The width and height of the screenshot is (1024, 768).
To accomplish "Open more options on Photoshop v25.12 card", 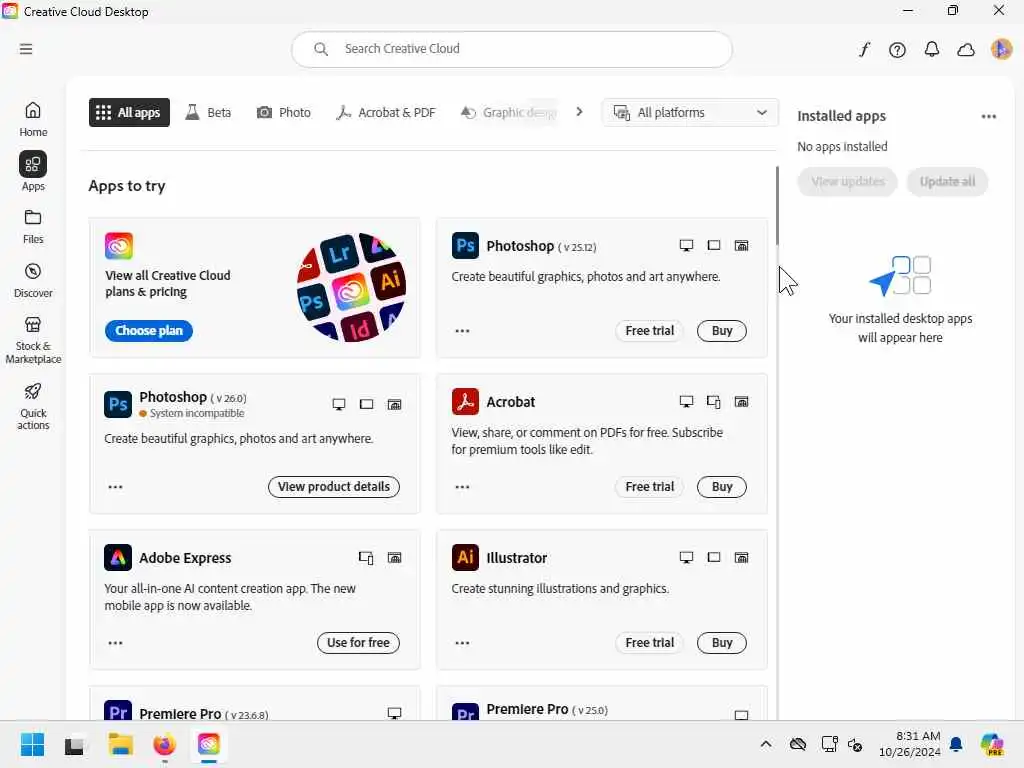I will [462, 331].
